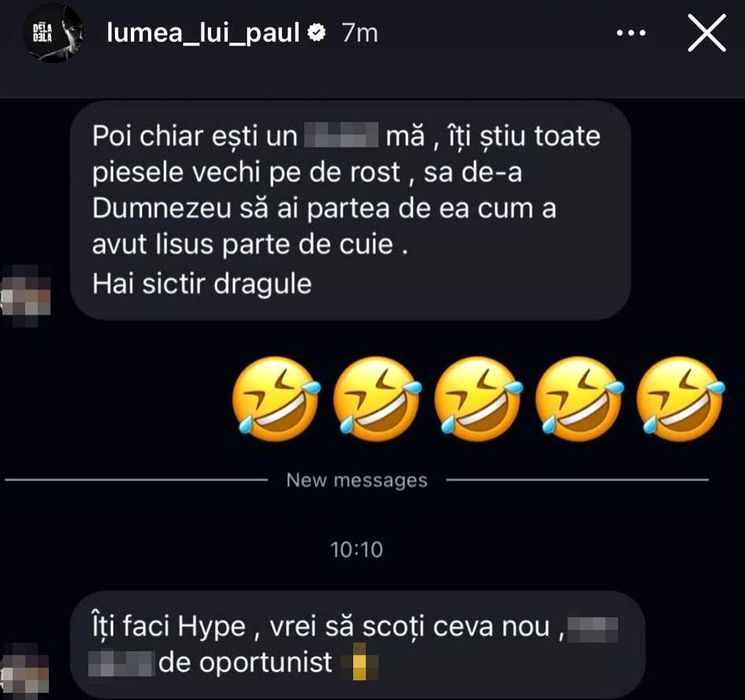745x700 pixels.
Task: Select the "Poi chiar ești un" message bubble
Action: pos(351,210)
